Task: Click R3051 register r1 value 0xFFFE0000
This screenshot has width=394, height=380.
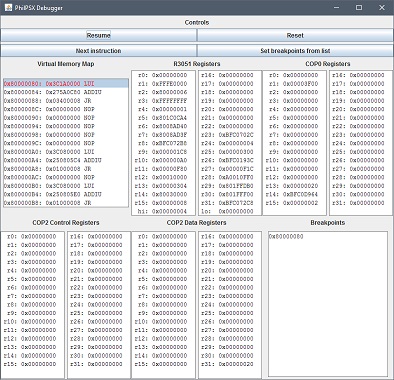Action: pyautogui.click(x=169, y=84)
